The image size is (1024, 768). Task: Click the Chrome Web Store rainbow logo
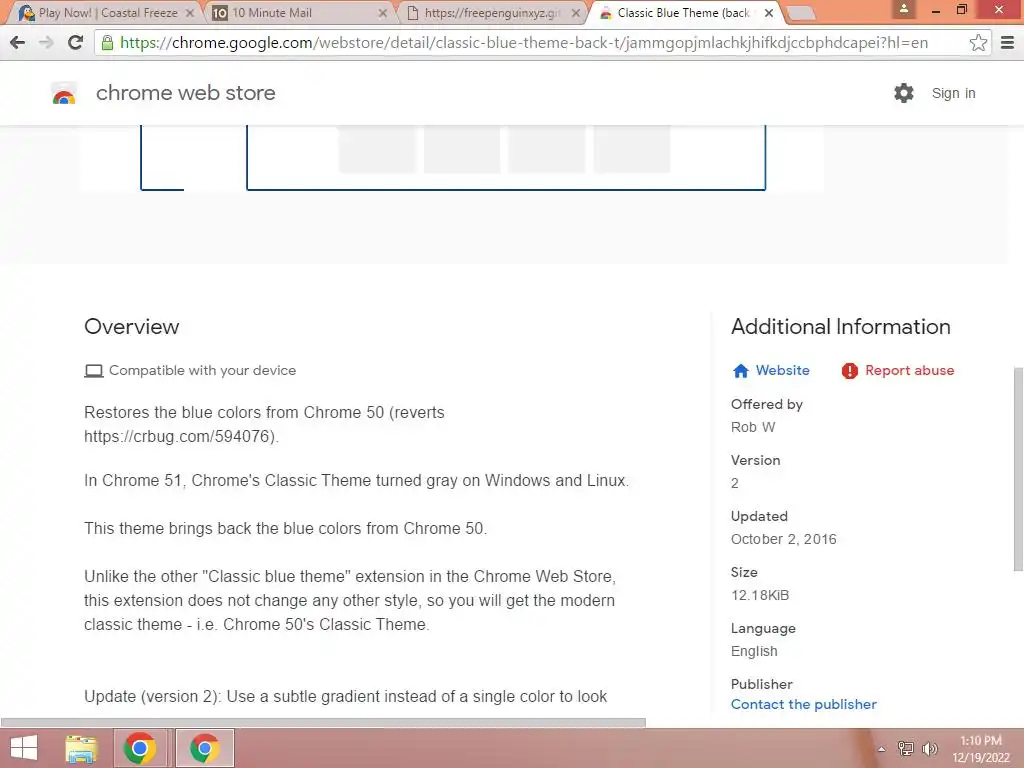64,93
